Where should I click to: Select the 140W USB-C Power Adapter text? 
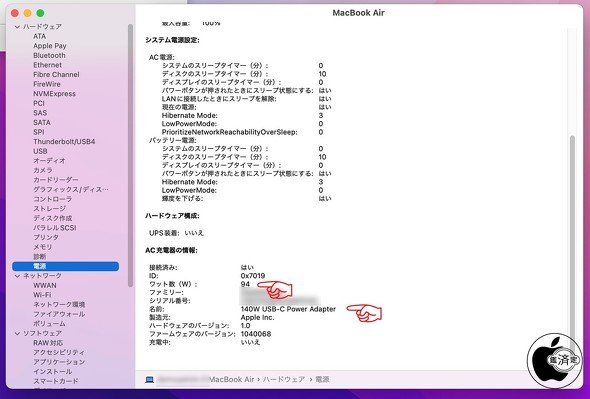tap(288, 309)
